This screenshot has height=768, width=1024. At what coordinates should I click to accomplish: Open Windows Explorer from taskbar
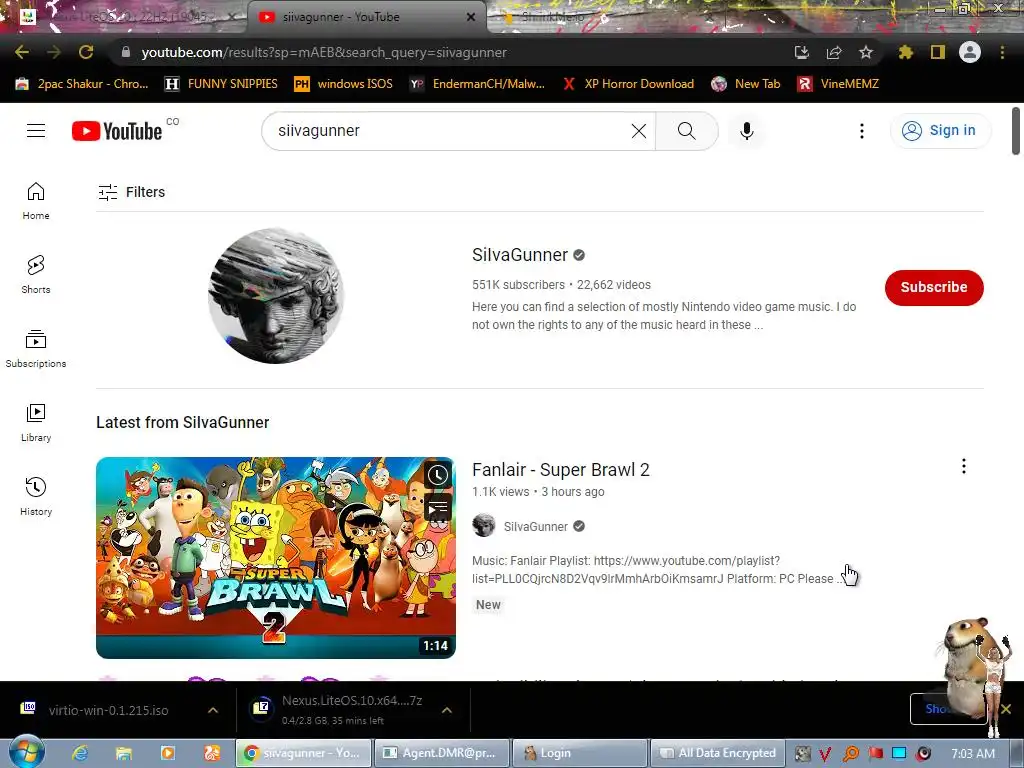click(123, 753)
